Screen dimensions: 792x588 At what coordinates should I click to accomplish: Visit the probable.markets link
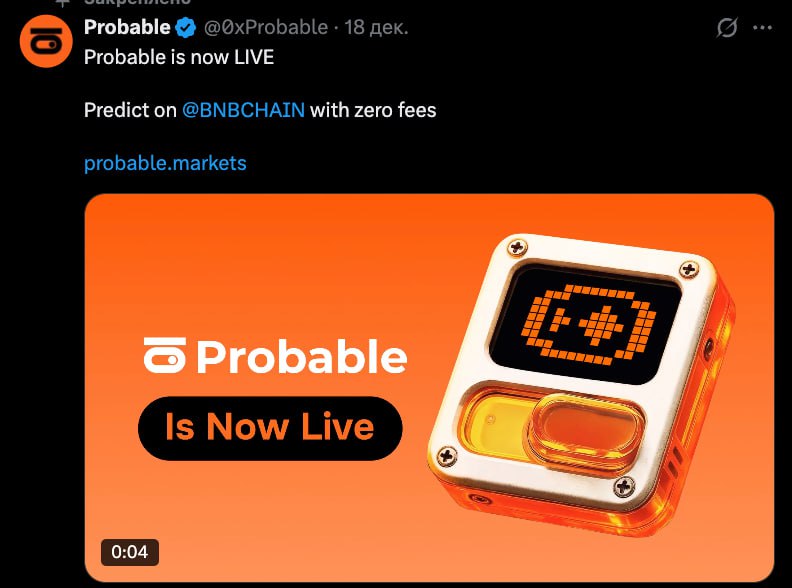165,163
